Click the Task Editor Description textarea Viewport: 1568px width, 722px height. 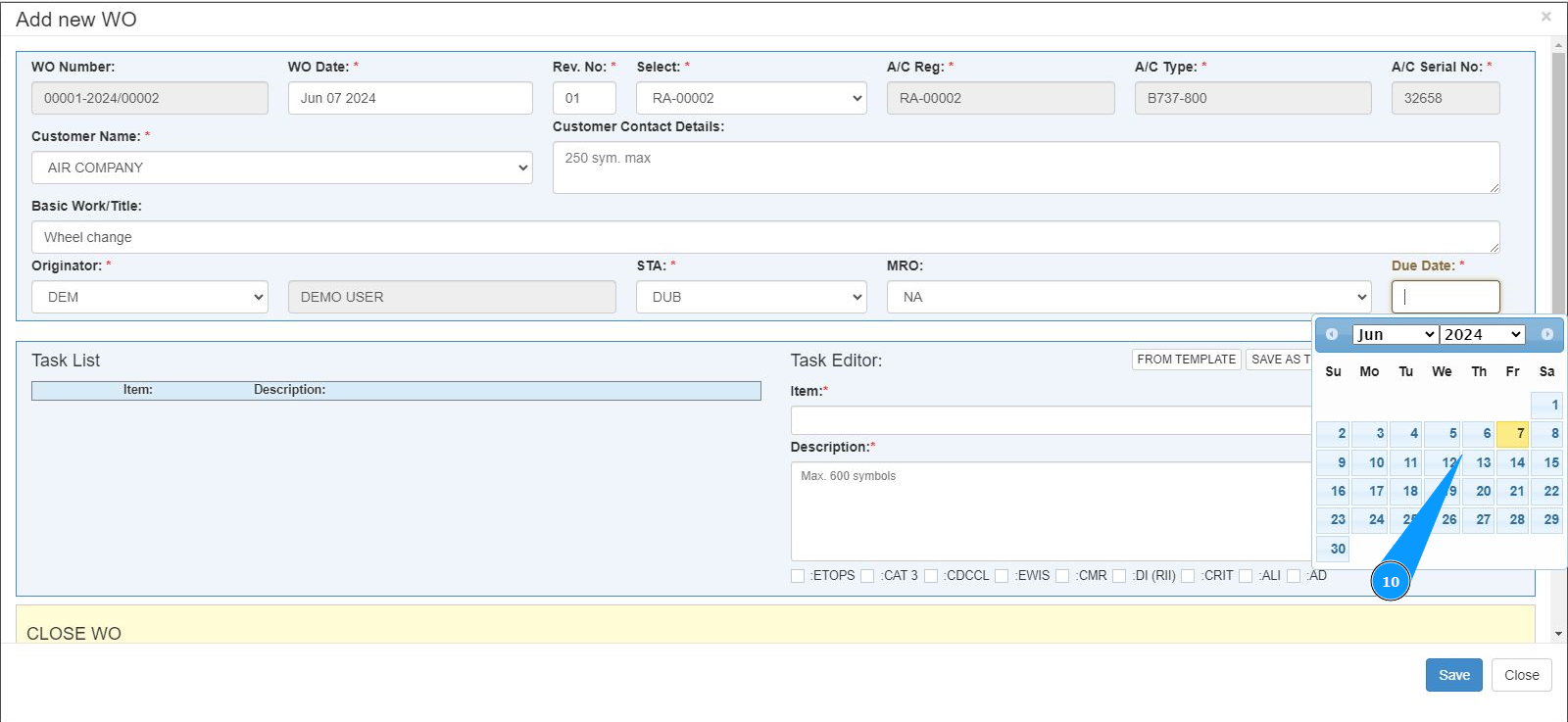tap(1051, 511)
